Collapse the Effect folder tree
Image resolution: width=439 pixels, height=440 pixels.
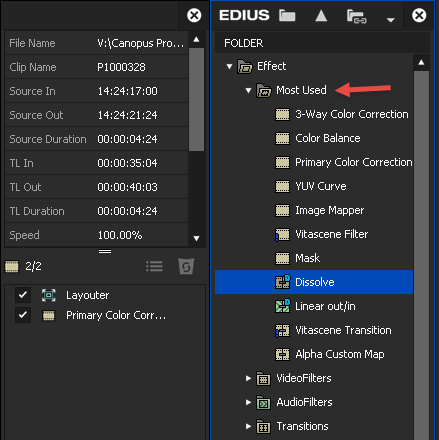(x=229, y=66)
